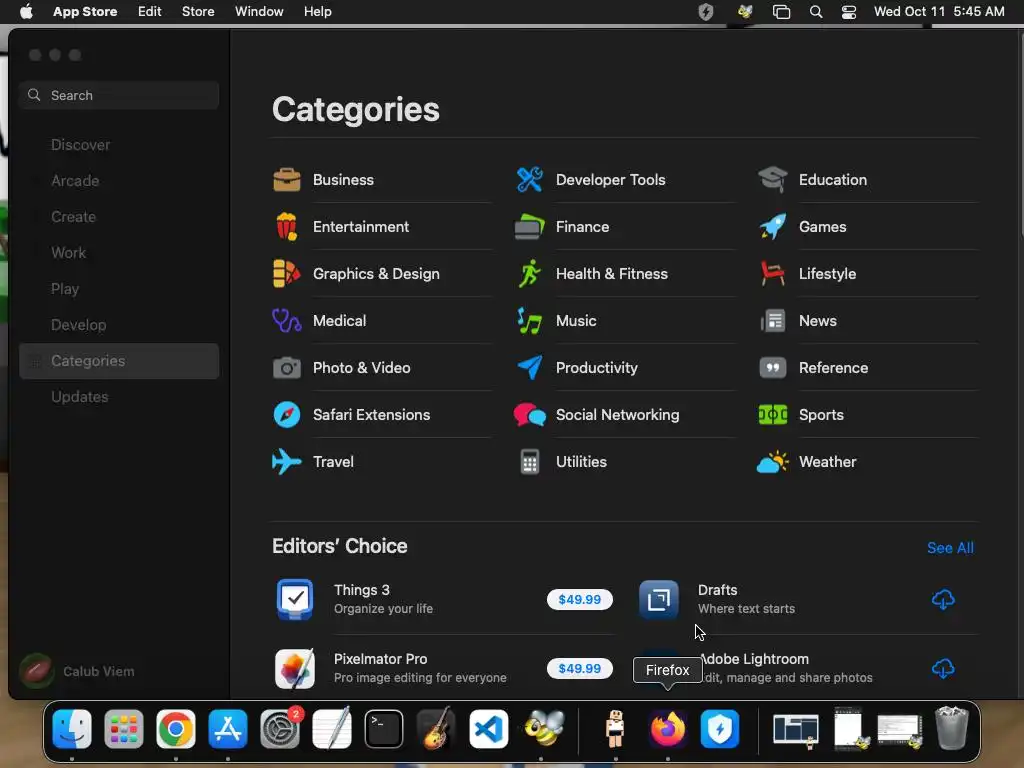Download Drafts via its cloud icon
The width and height of the screenshot is (1024, 768).
point(943,600)
